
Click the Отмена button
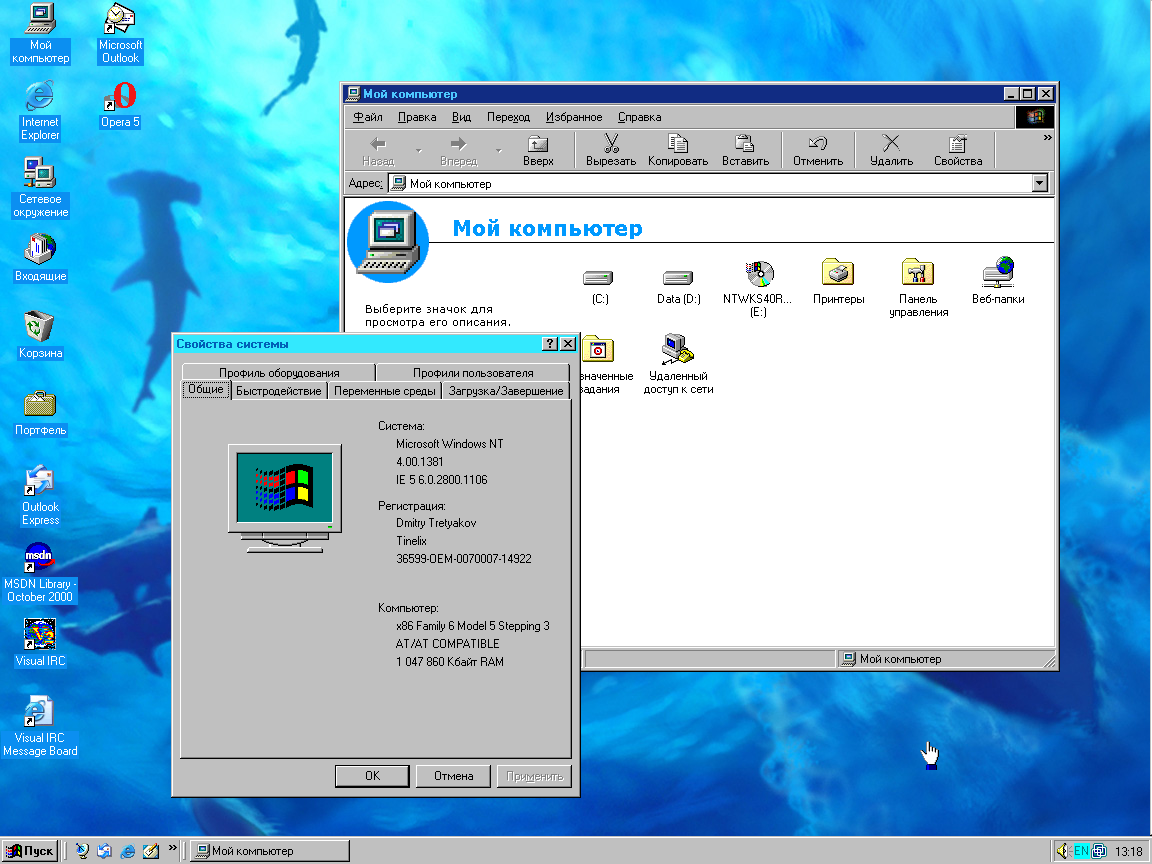453,776
